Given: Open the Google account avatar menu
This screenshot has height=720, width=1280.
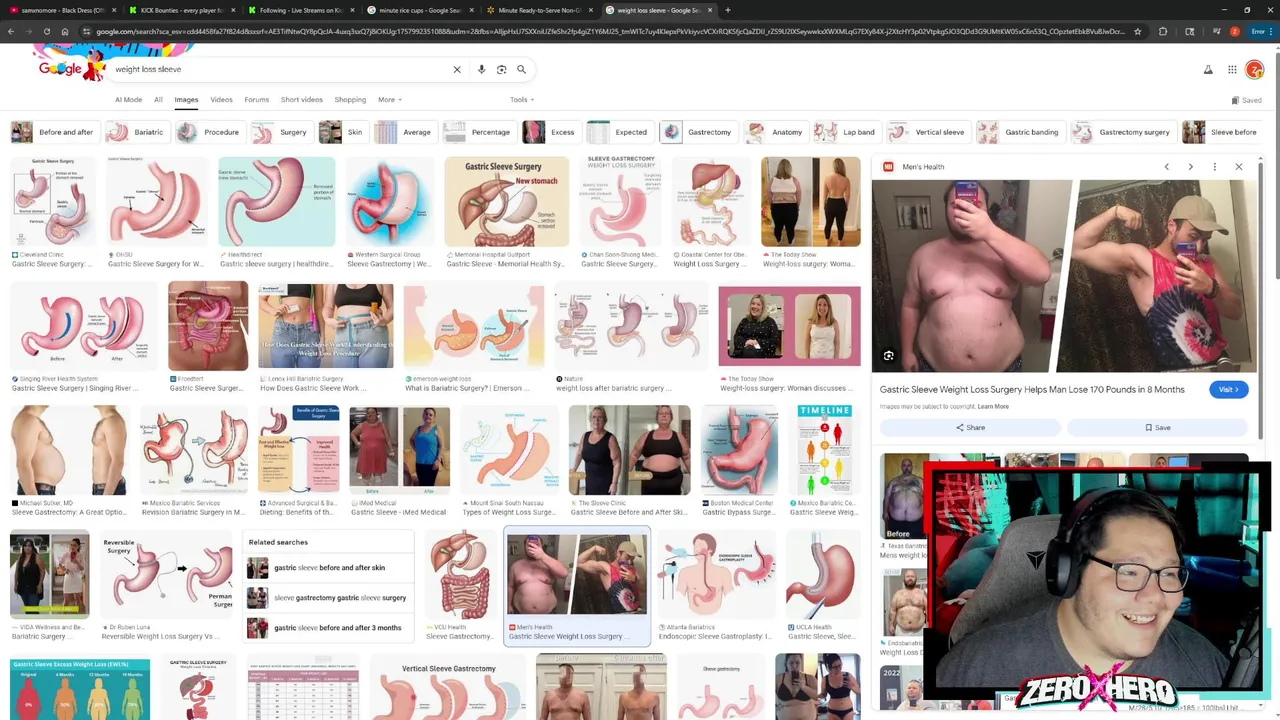Looking at the screenshot, I should (x=1255, y=70).
